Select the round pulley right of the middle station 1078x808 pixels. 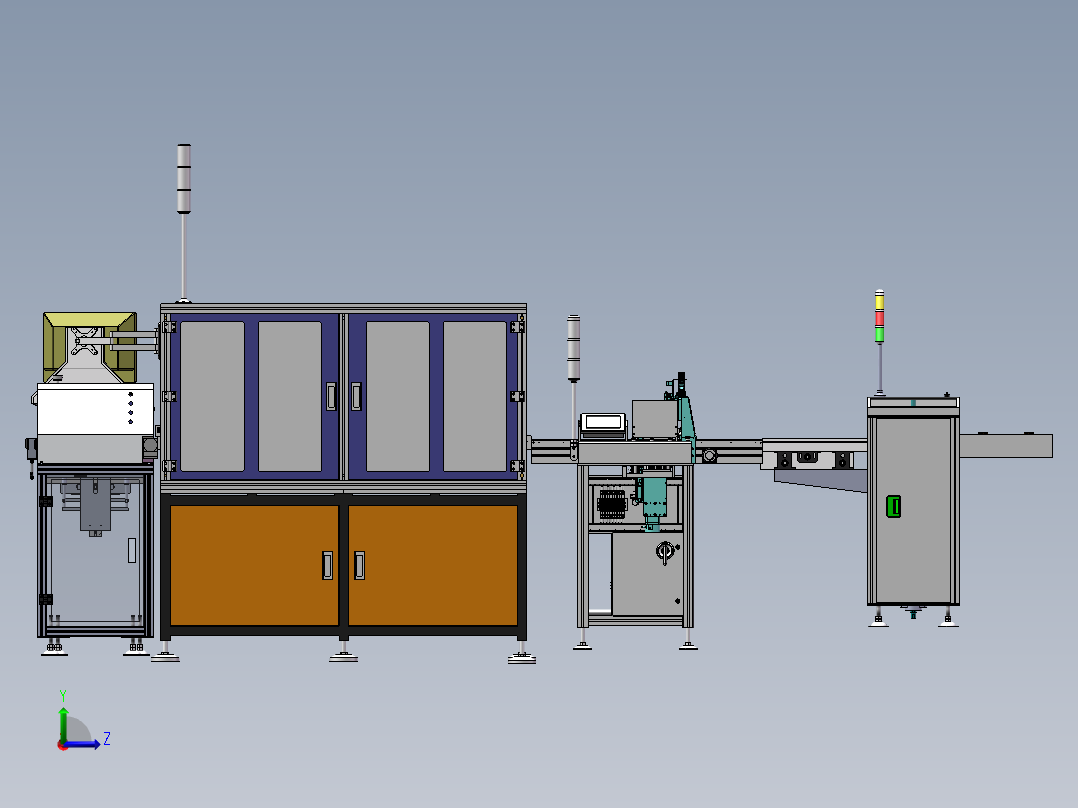pyautogui.click(x=710, y=455)
